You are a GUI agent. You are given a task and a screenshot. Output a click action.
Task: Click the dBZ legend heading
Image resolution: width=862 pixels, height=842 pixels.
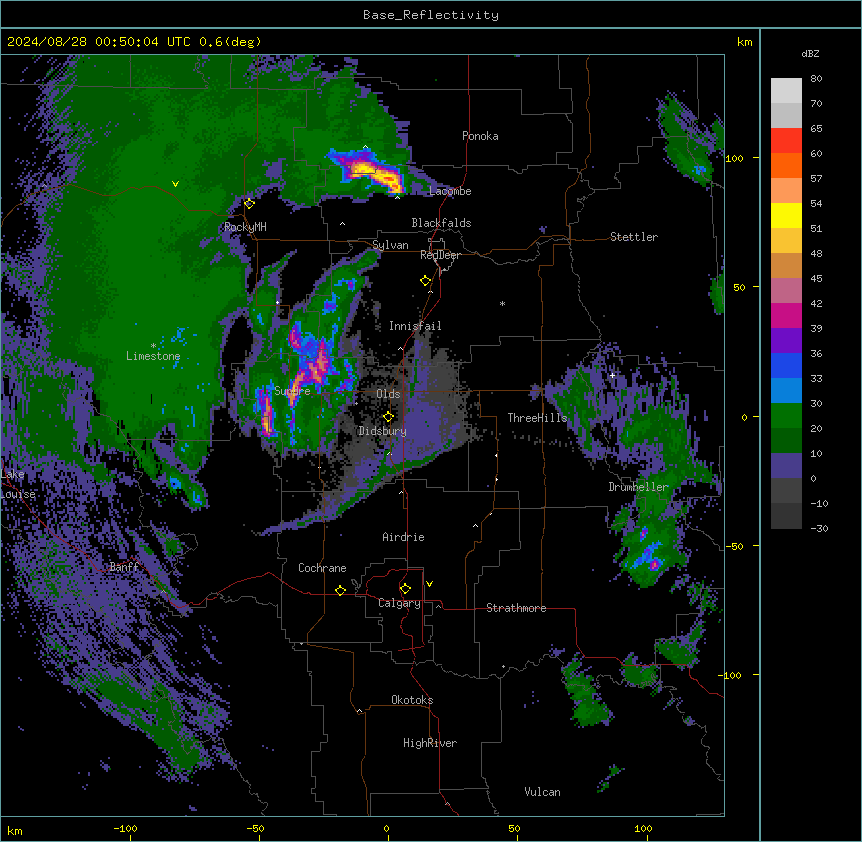[x=810, y=53]
